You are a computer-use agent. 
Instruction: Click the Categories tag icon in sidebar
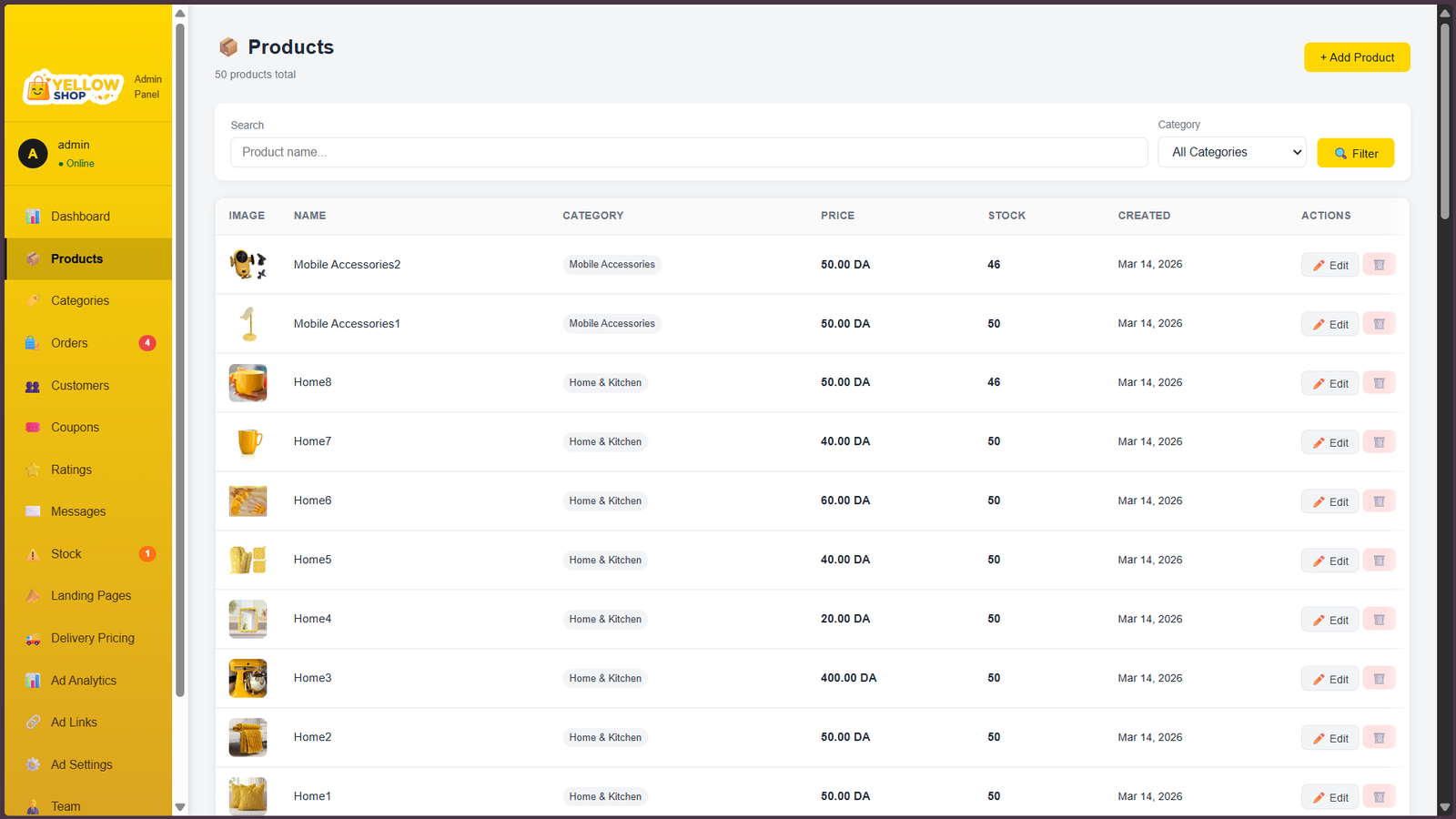point(33,300)
